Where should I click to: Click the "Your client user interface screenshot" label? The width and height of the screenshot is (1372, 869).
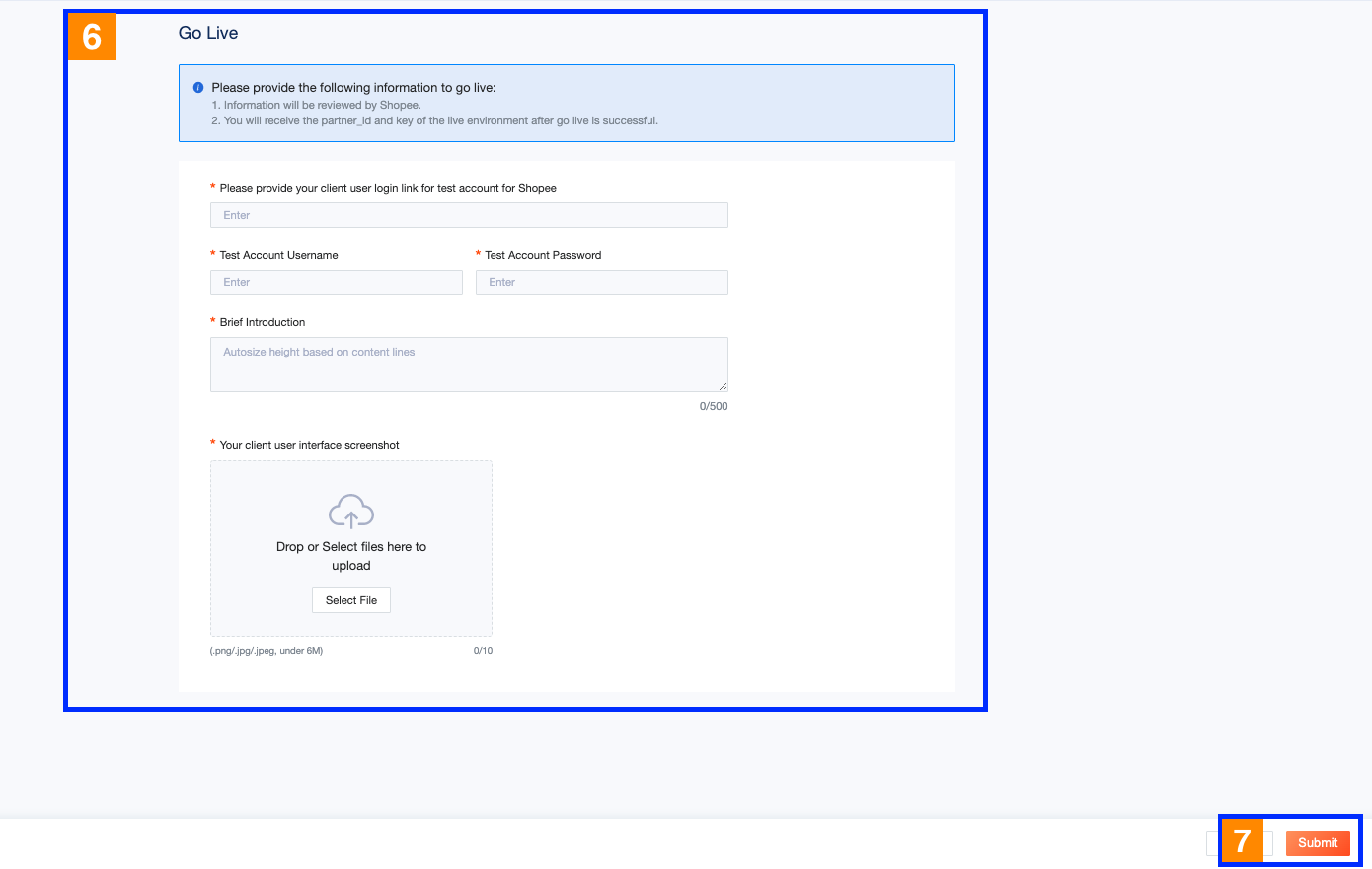[309, 445]
